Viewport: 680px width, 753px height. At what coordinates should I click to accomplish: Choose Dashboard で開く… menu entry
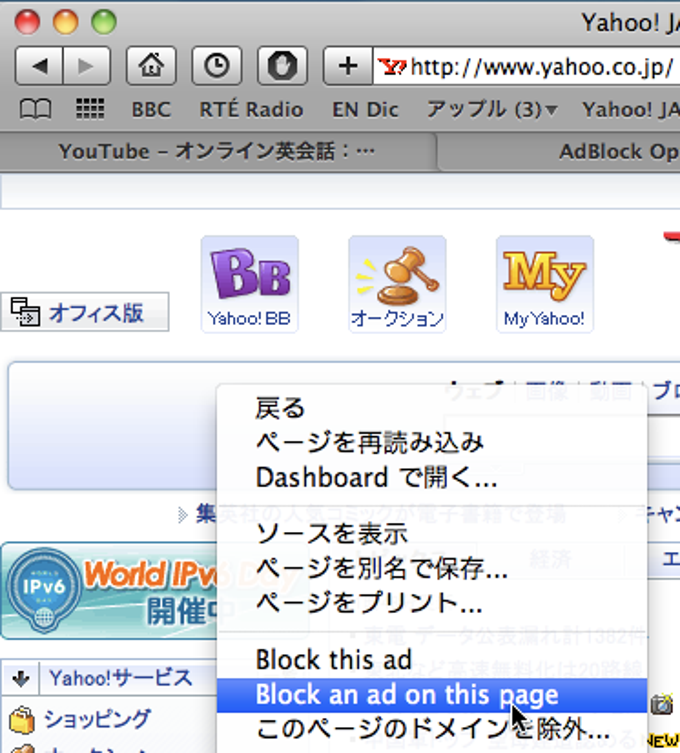coord(432,477)
